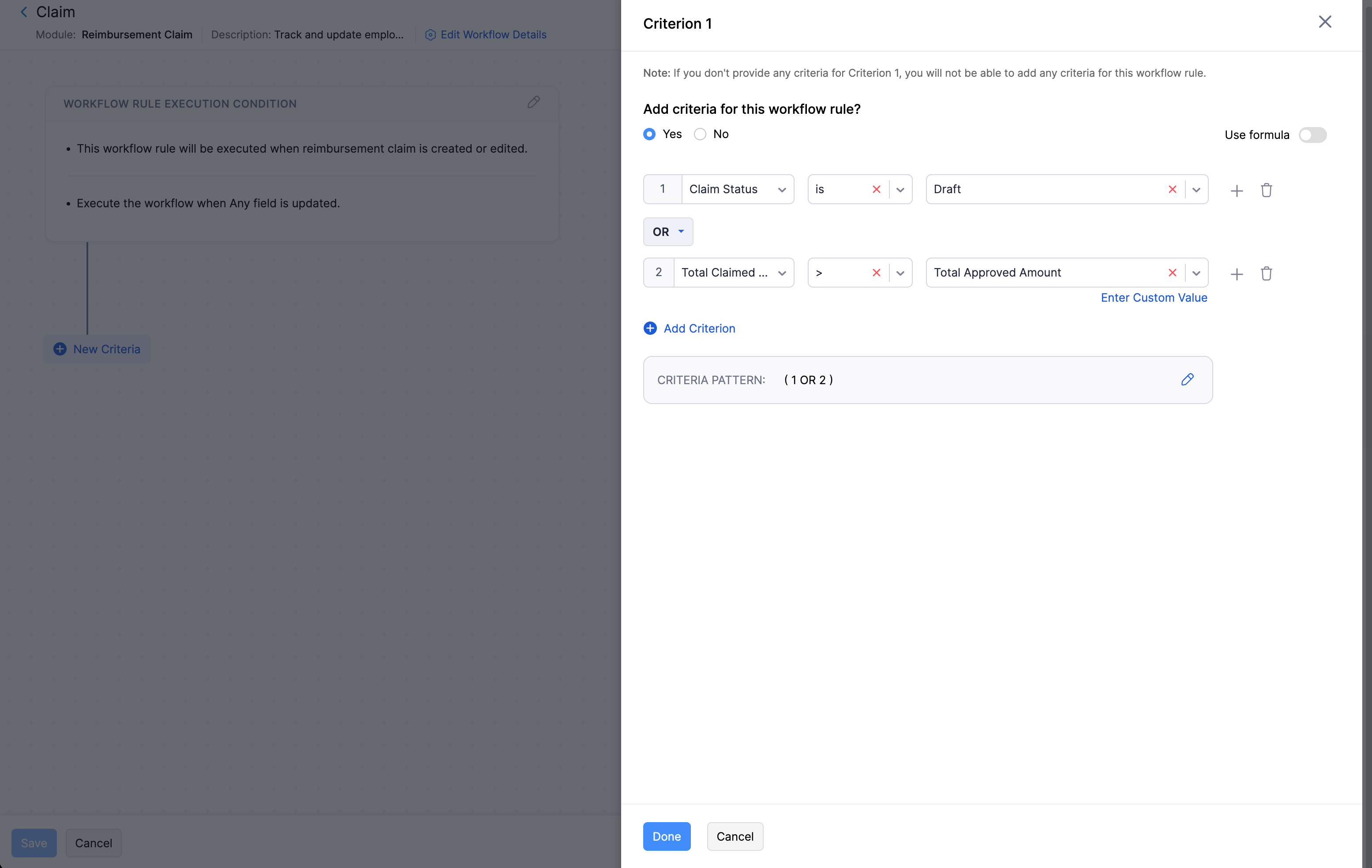Edit the criteria pattern with pencil icon
Image resolution: width=1372 pixels, height=868 pixels.
1188,379
